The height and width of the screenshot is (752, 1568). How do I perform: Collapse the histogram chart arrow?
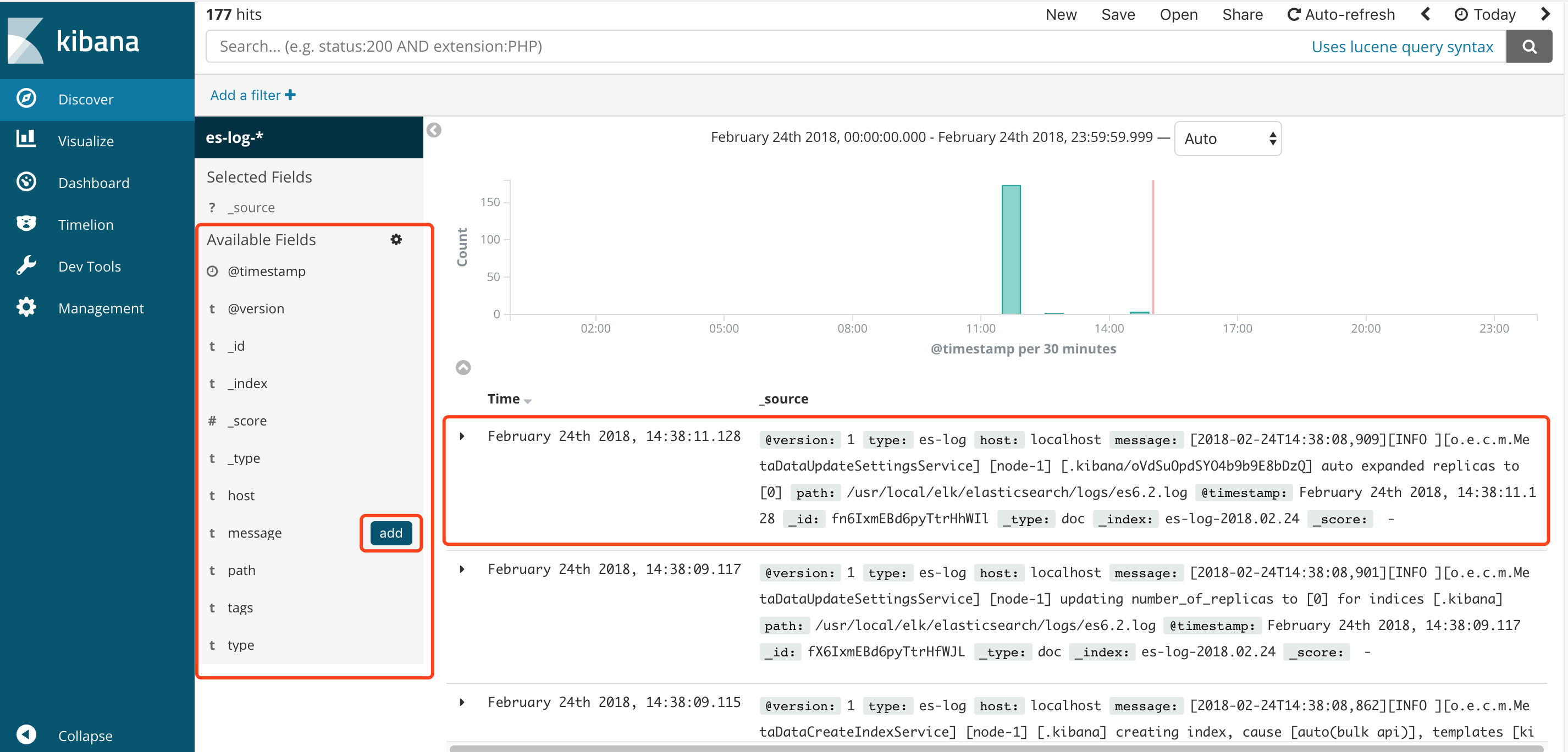click(x=463, y=368)
